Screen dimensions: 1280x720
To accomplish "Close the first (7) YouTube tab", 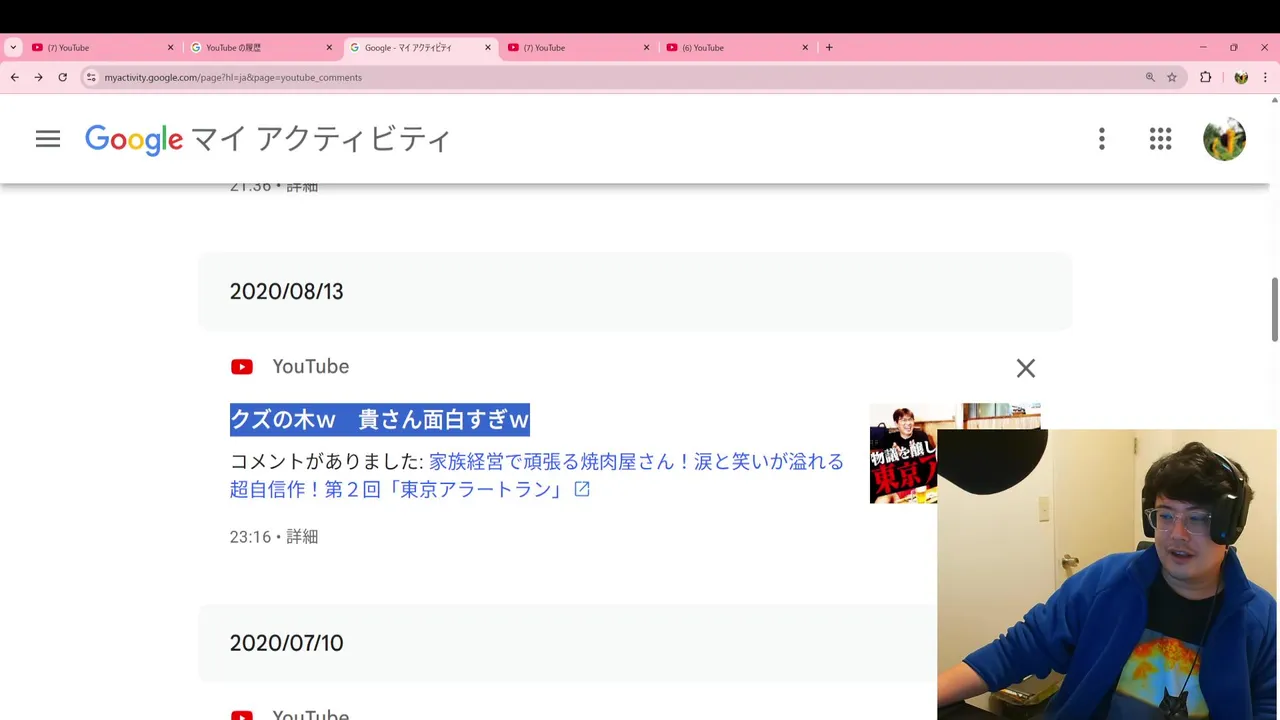I will coord(170,47).
